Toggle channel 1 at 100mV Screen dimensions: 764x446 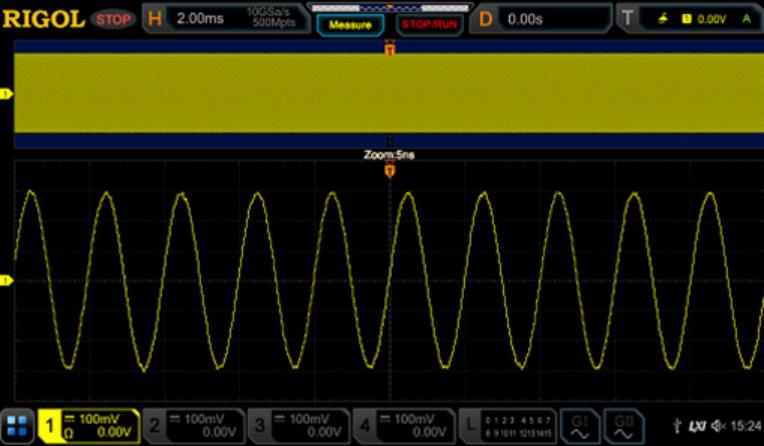(x=89, y=425)
